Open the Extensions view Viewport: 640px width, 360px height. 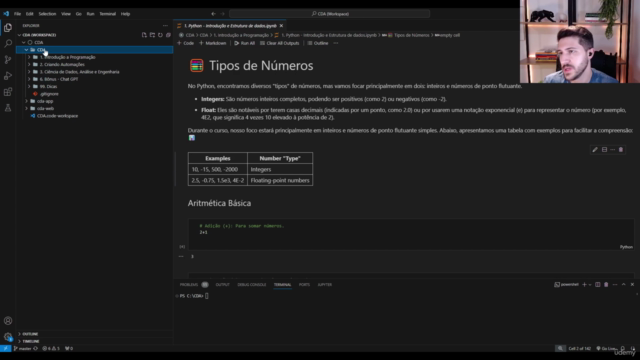pos(8,92)
